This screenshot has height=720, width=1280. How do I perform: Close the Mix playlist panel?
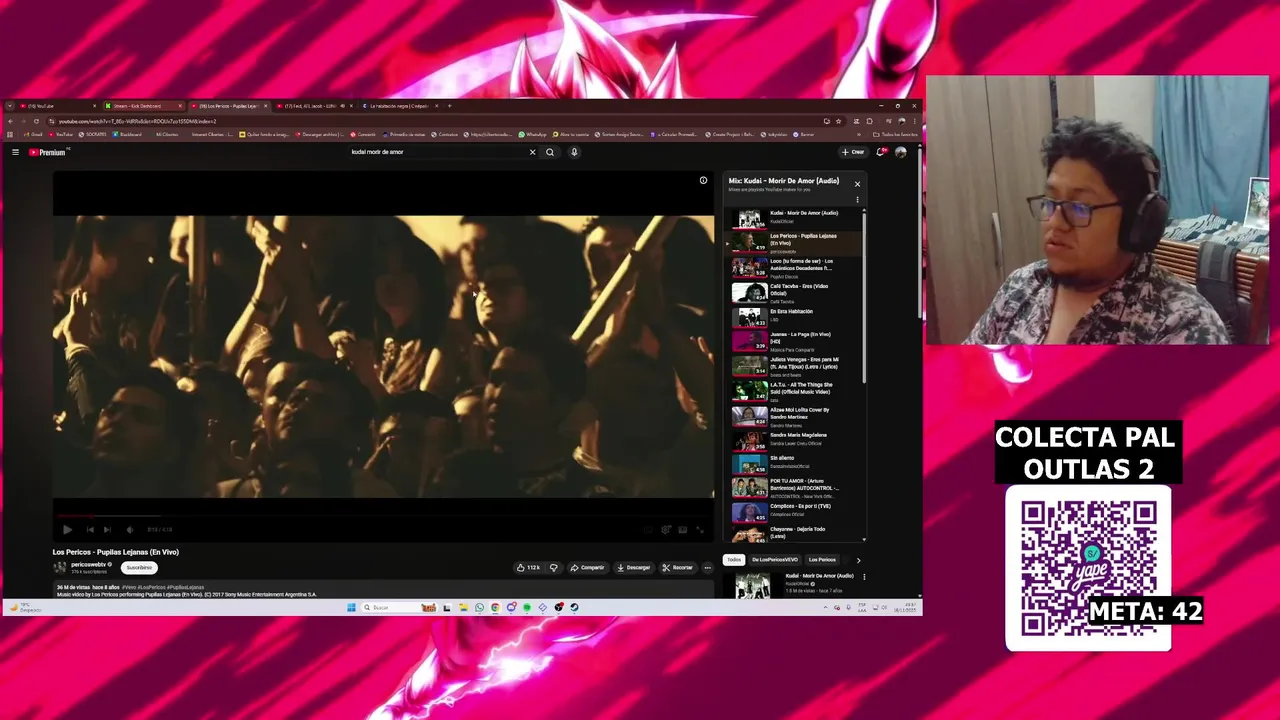pyautogui.click(x=857, y=184)
